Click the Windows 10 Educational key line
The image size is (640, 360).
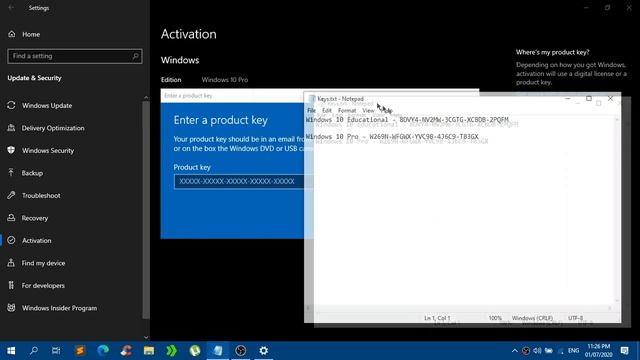point(407,120)
